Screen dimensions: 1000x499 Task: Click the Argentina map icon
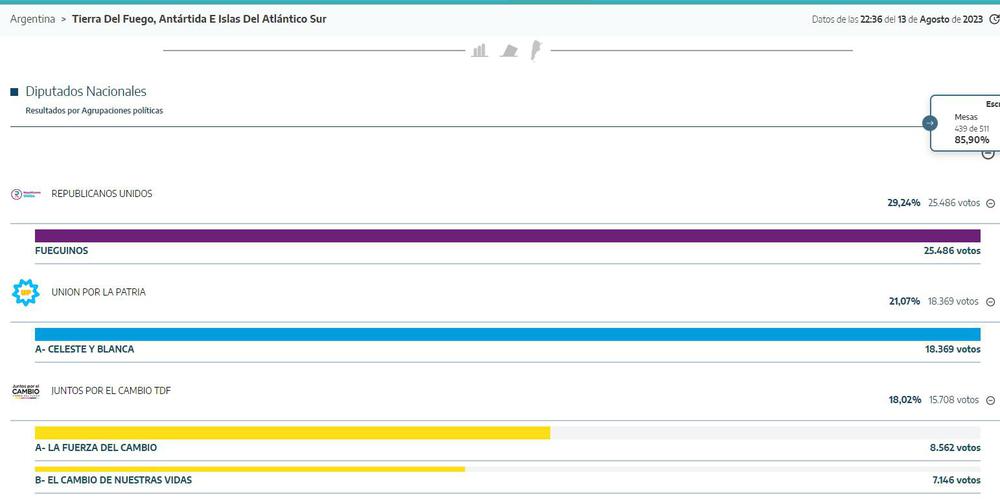pos(534,50)
